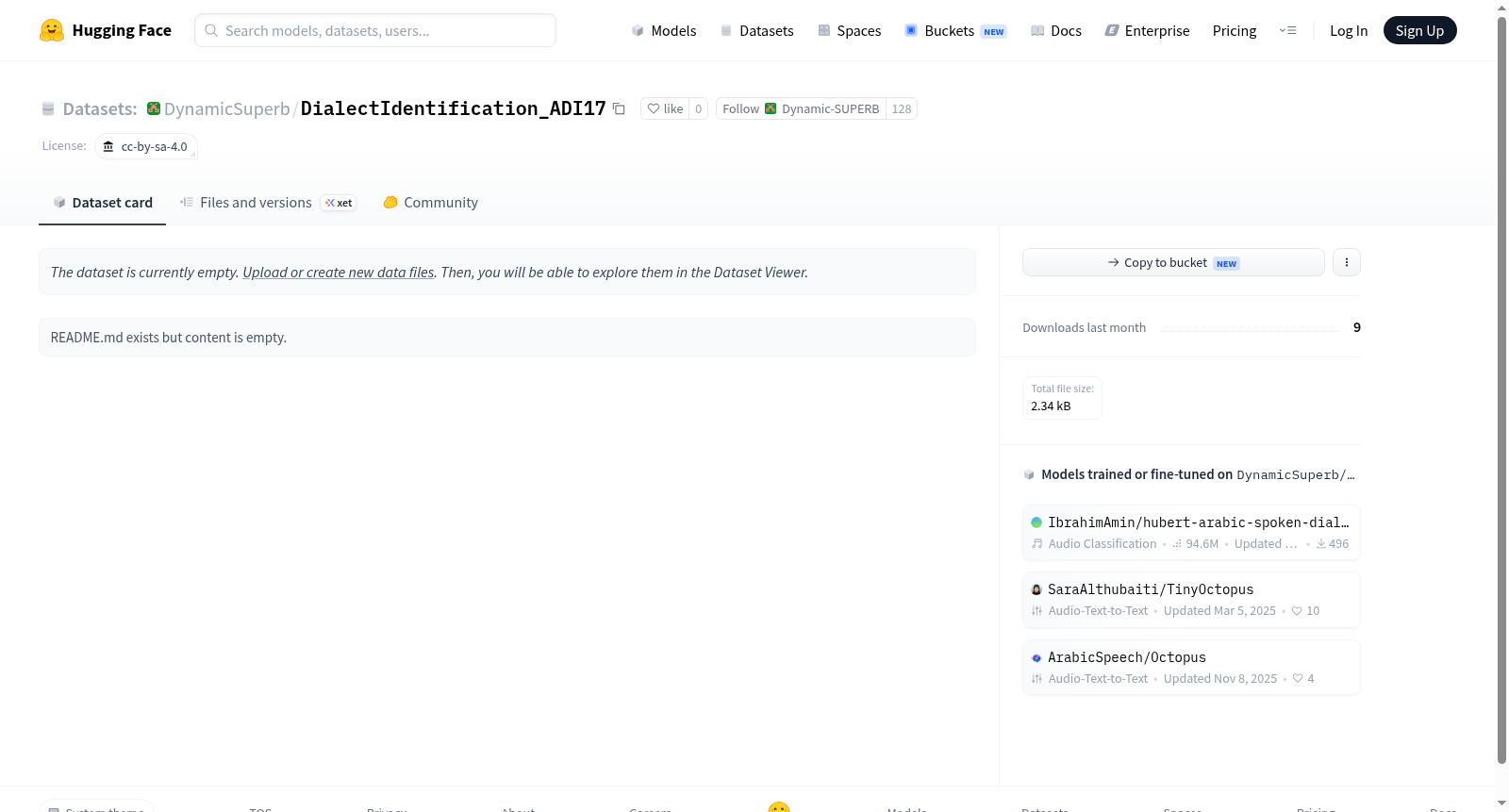
Task: Click the follower count 128
Action: pyautogui.click(x=902, y=108)
